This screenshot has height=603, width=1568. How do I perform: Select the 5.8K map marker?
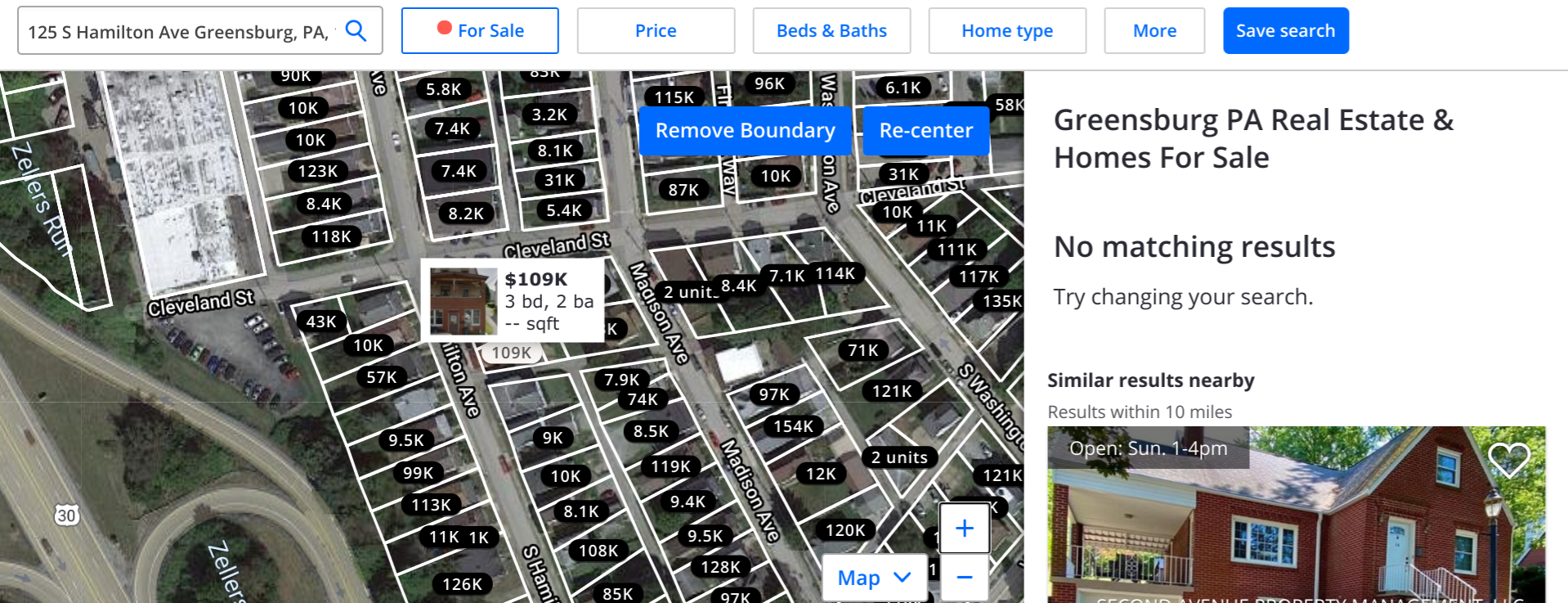(x=444, y=89)
